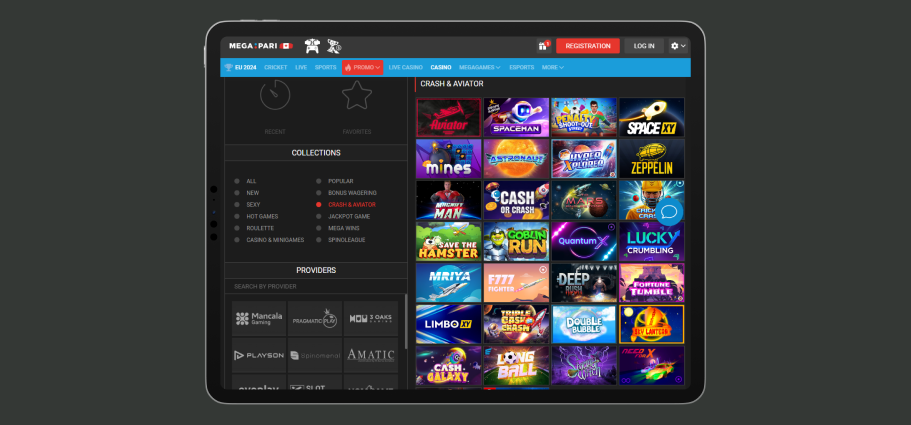Open the gift bonus icon with notification
This screenshot has height=425, width=911.
544,46
